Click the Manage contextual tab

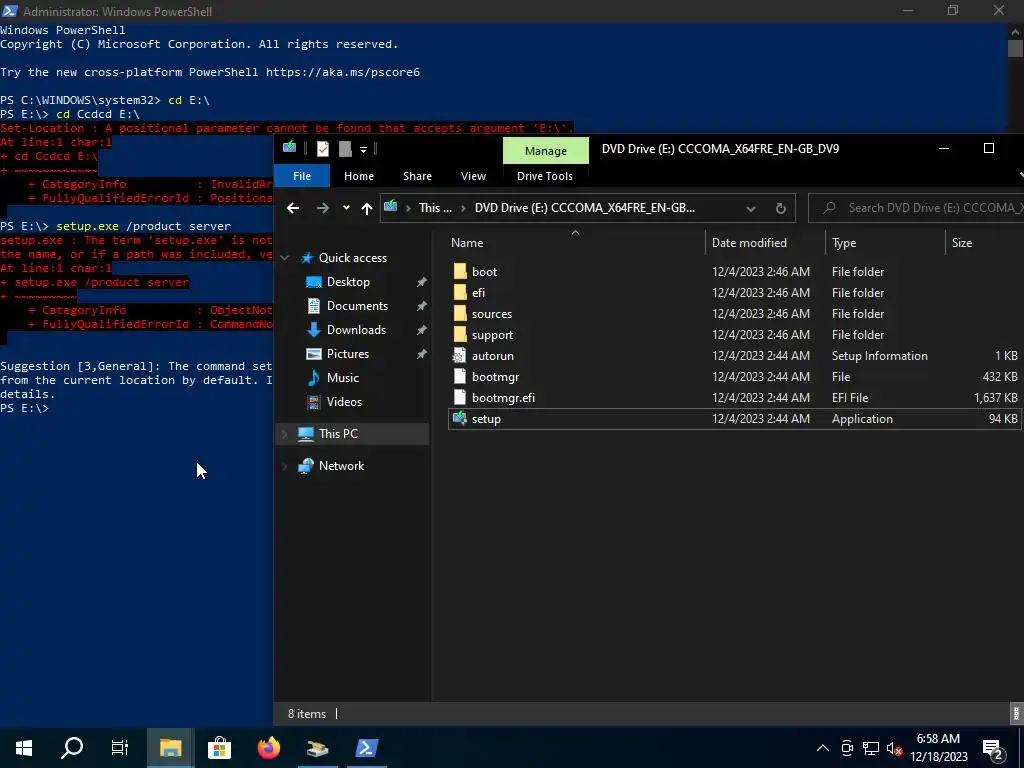point(545,151)
